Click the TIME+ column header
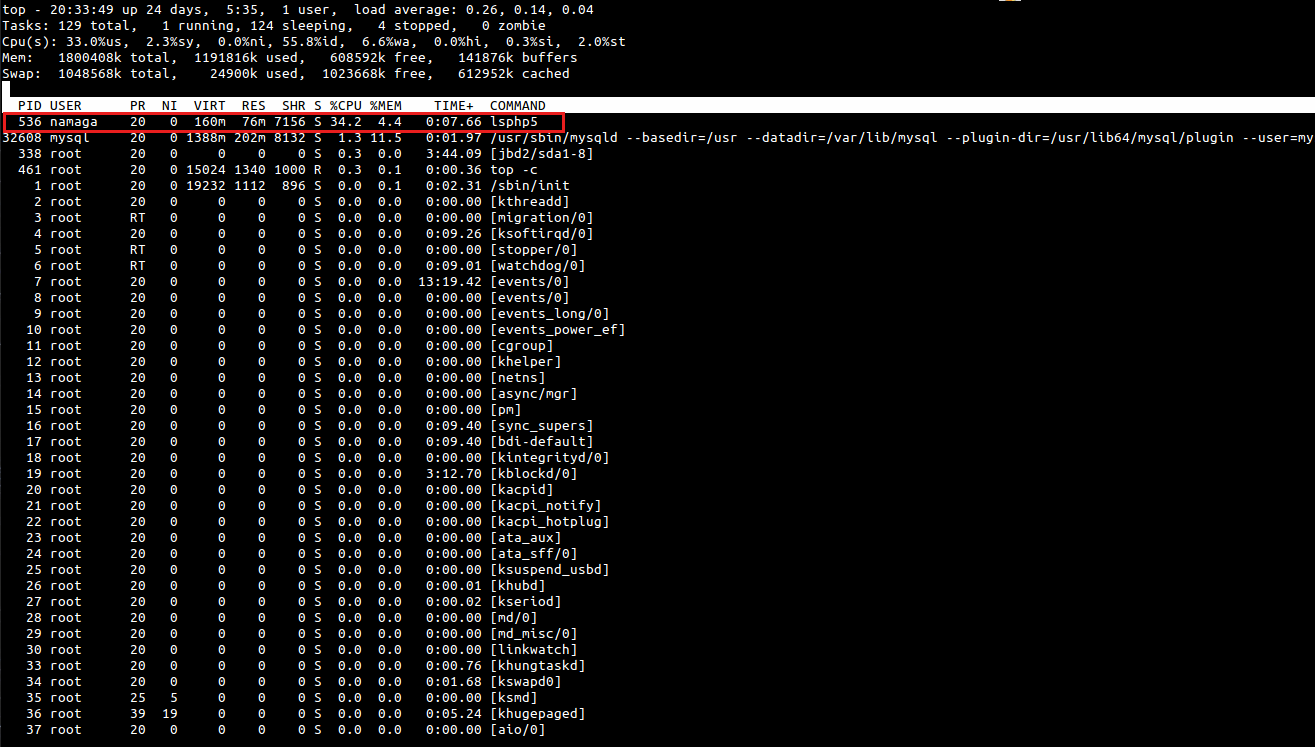 coord(454,105)
